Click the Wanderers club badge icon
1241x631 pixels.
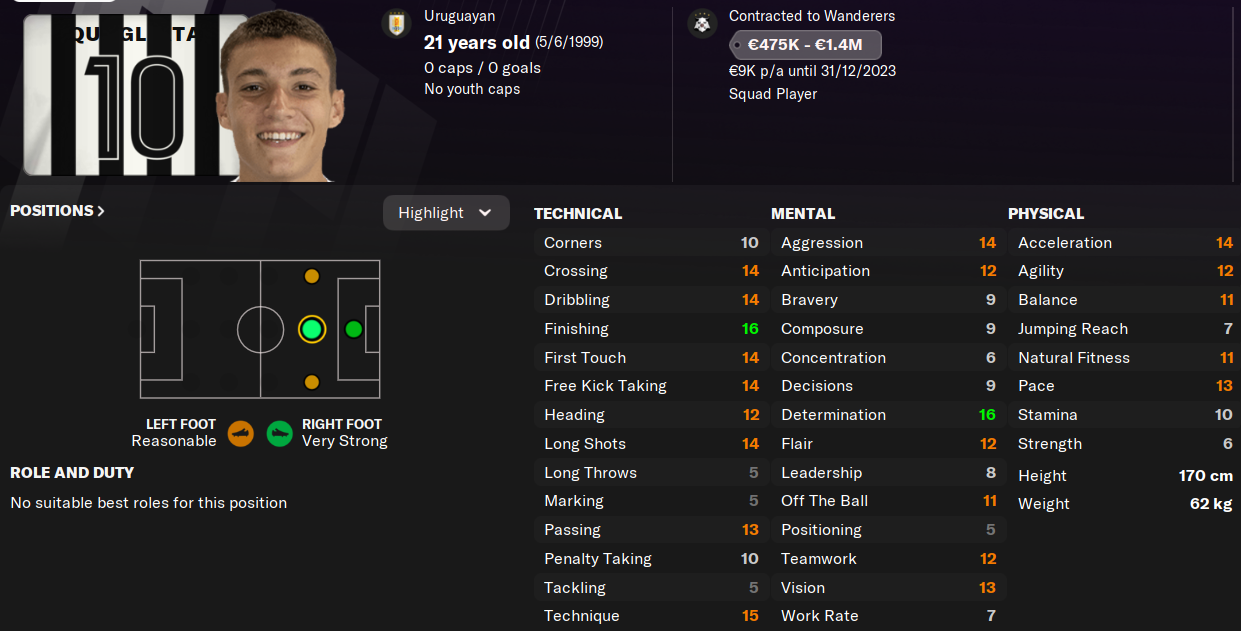[x=702, y=24]
